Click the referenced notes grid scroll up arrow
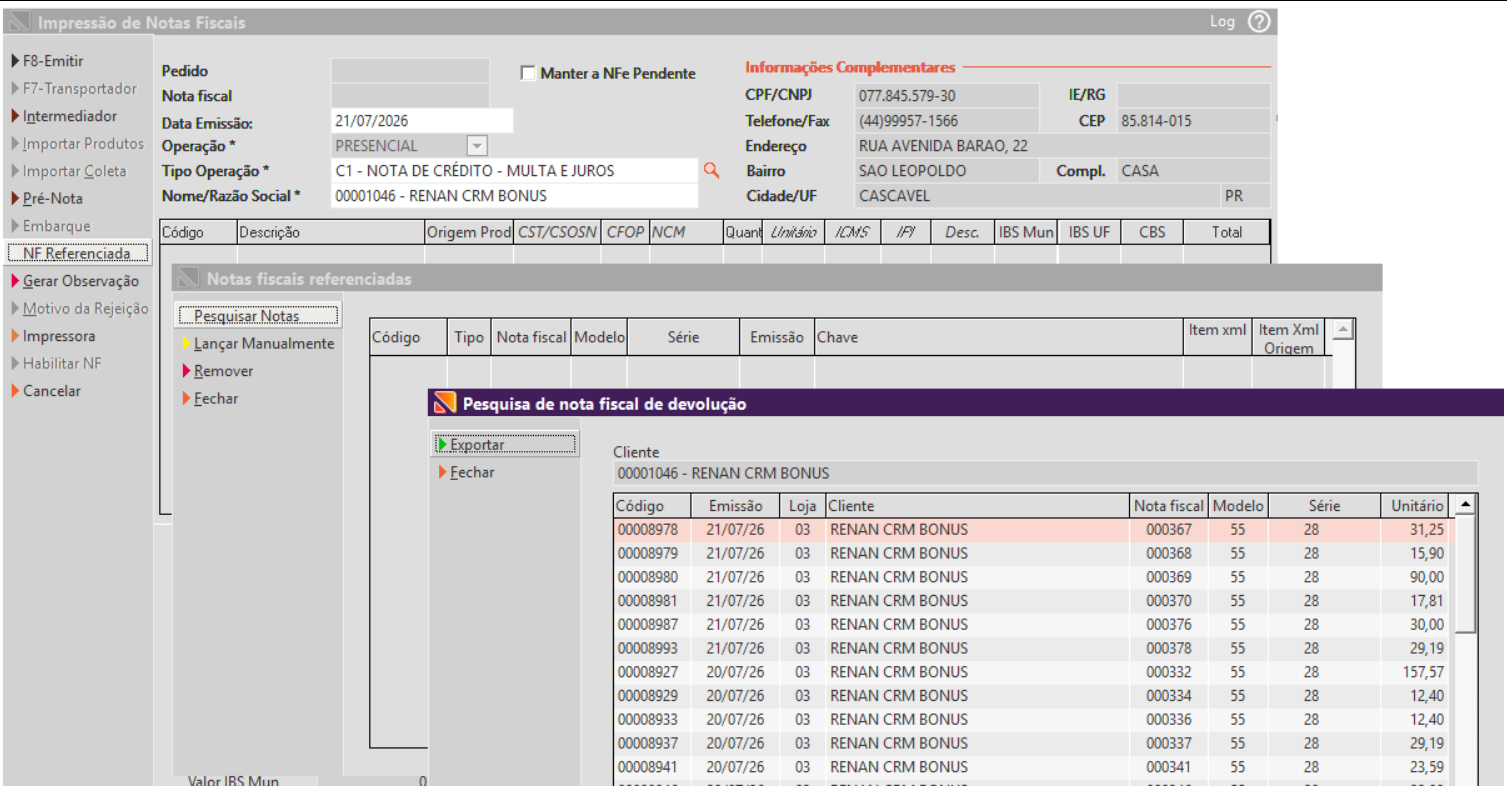Viewport: 1507px width, 786px height. pyautogui.click(x=1344, y=328)
